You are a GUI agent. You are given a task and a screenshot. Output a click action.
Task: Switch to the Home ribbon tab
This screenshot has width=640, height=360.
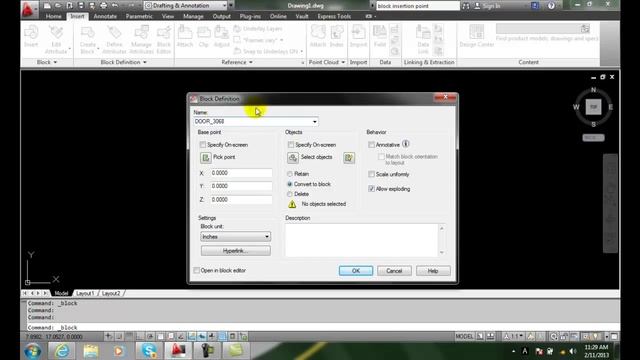coord(53,16)
